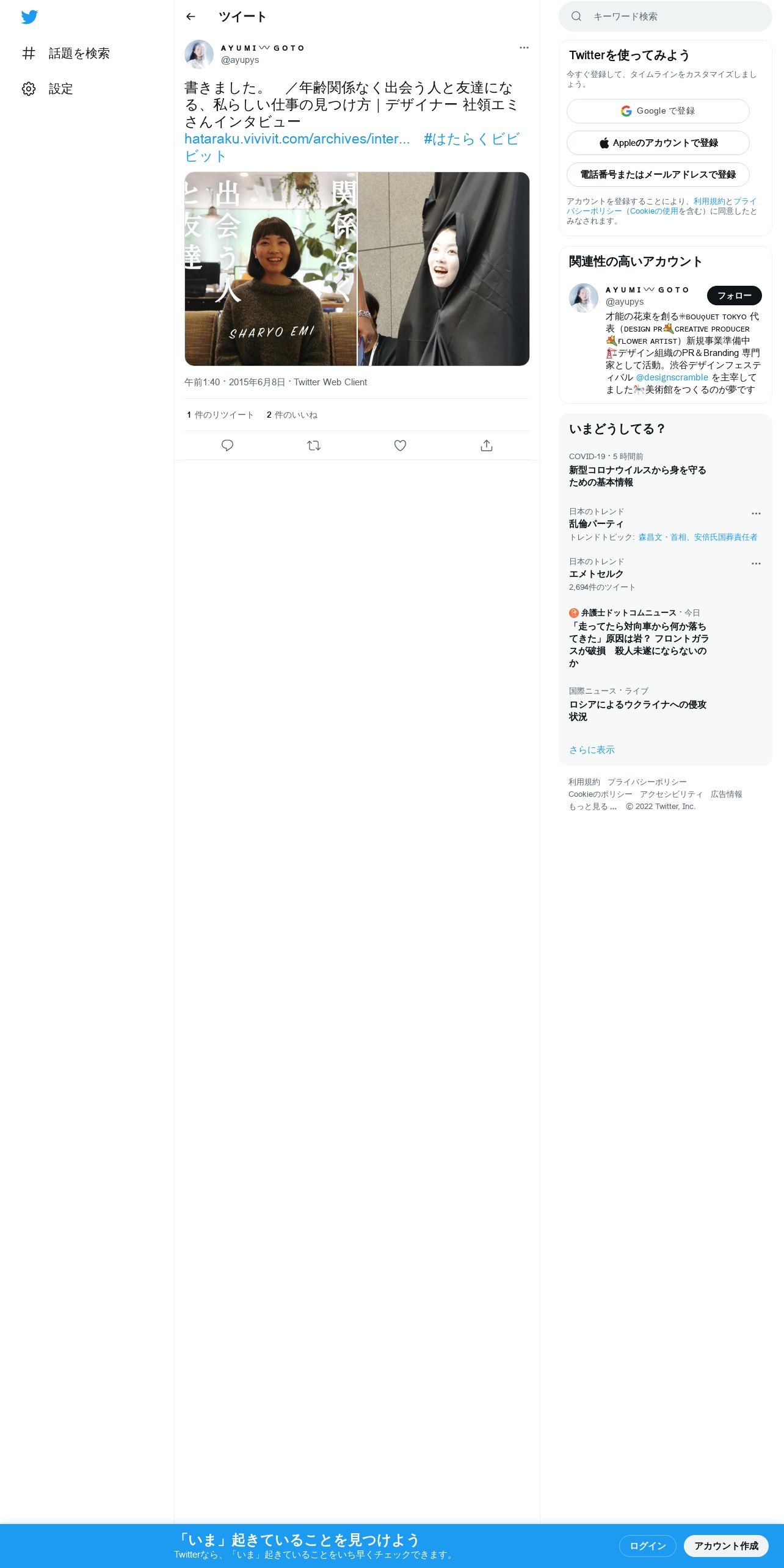Click ログイン button in bottom banner

pos(648,1545)
